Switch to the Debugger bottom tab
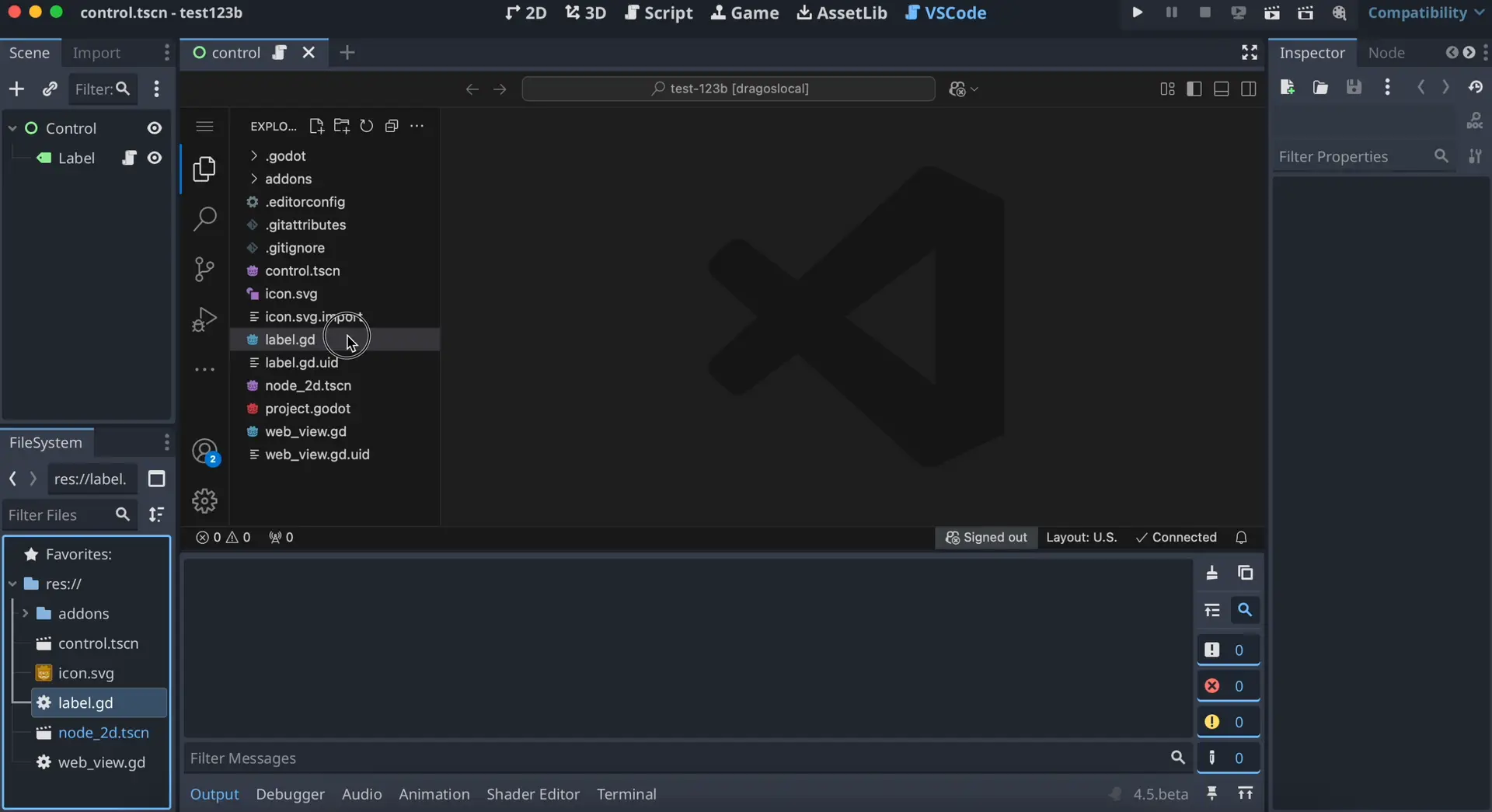The width and height of the screenshot is (1492, 812). click(x=290, y=794)
